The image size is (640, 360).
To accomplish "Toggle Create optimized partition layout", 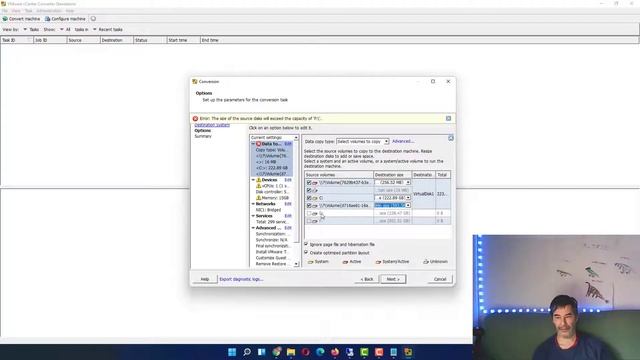I will pos(306,253).
